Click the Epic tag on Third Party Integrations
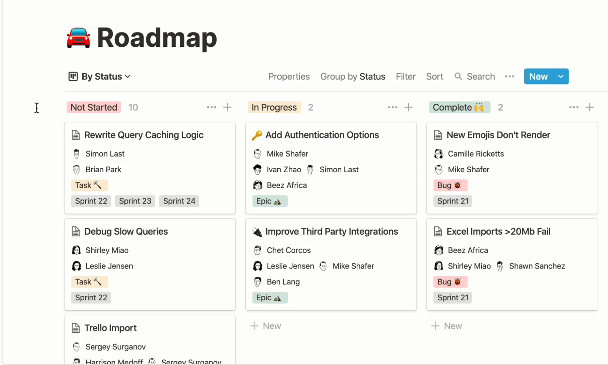 tap(270, 298)
